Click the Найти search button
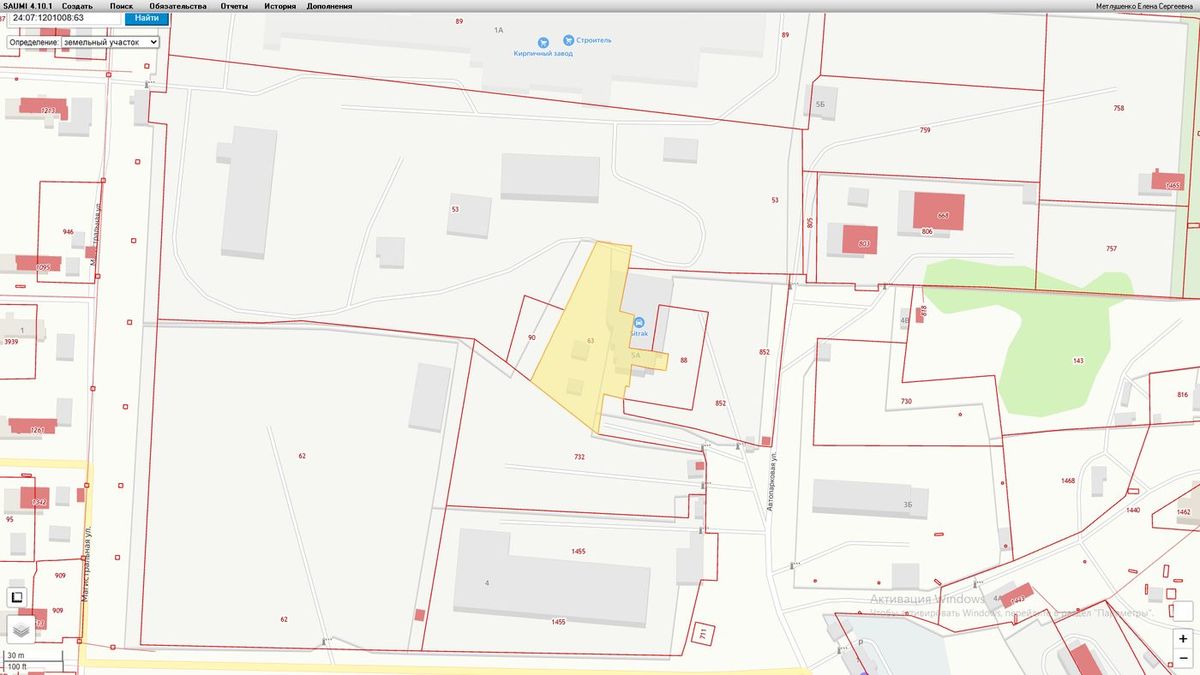This screenshot has width=1200, height=675. [146, 18]
